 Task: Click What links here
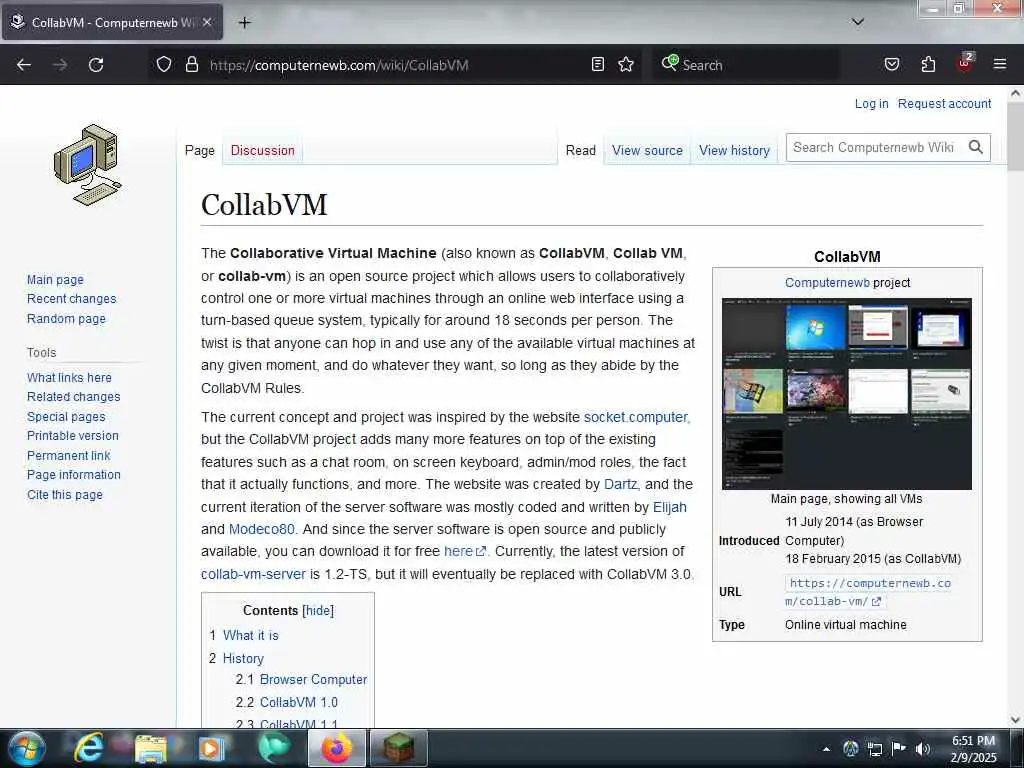69,377
